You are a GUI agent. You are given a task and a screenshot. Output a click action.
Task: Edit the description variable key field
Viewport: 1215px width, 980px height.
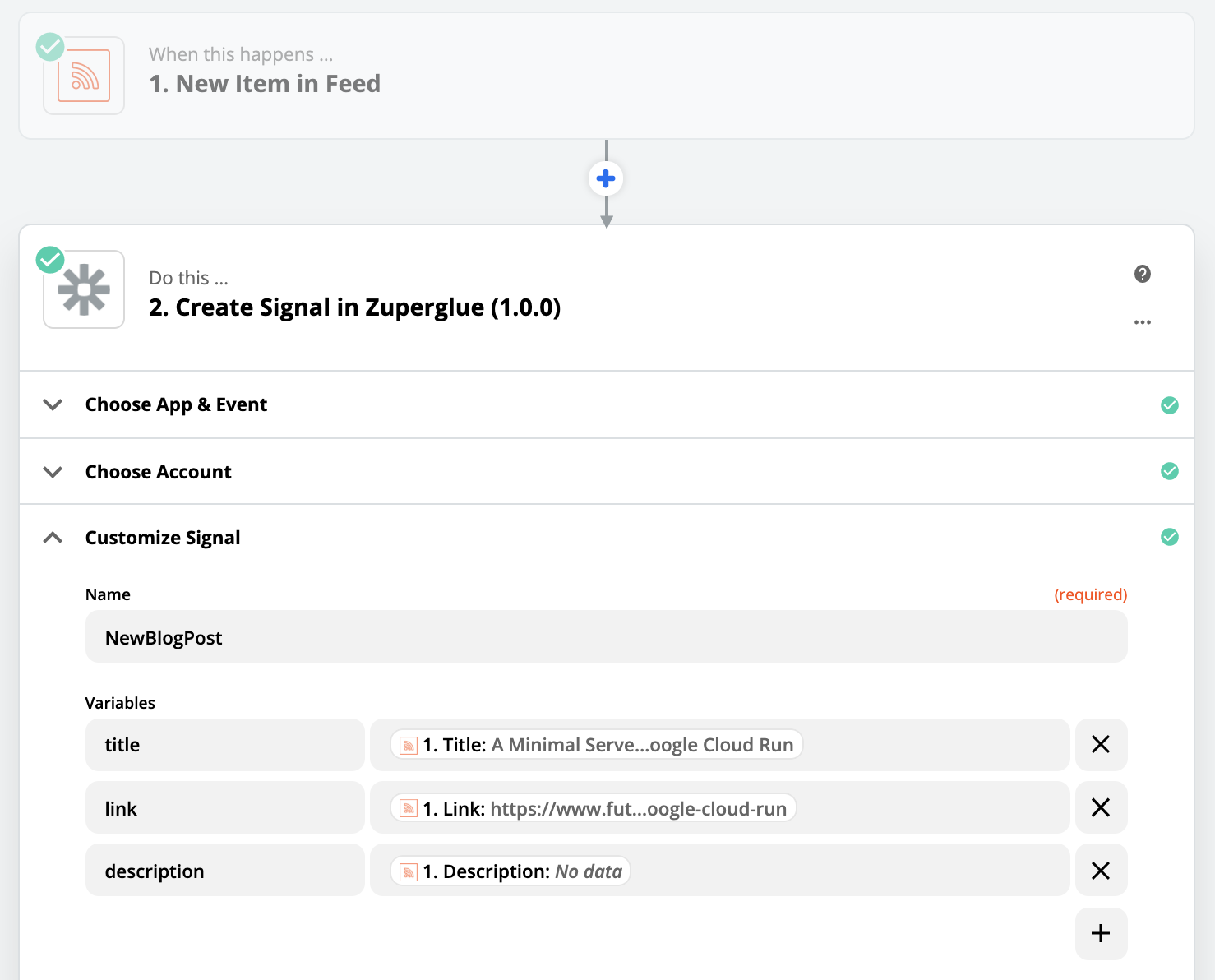tap(224, 870)
